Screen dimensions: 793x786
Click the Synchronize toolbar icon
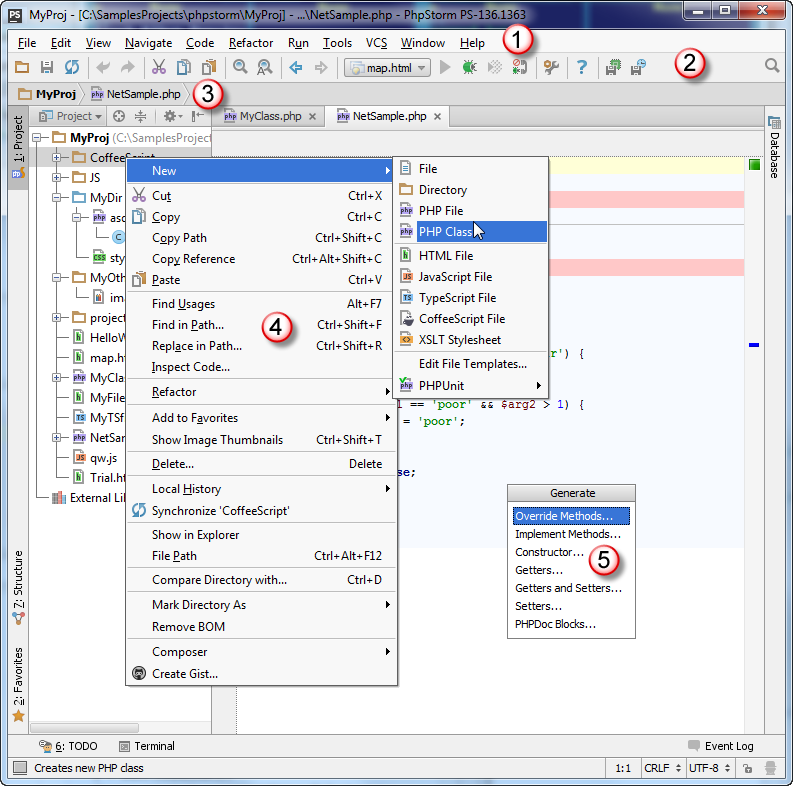point(72,67)
